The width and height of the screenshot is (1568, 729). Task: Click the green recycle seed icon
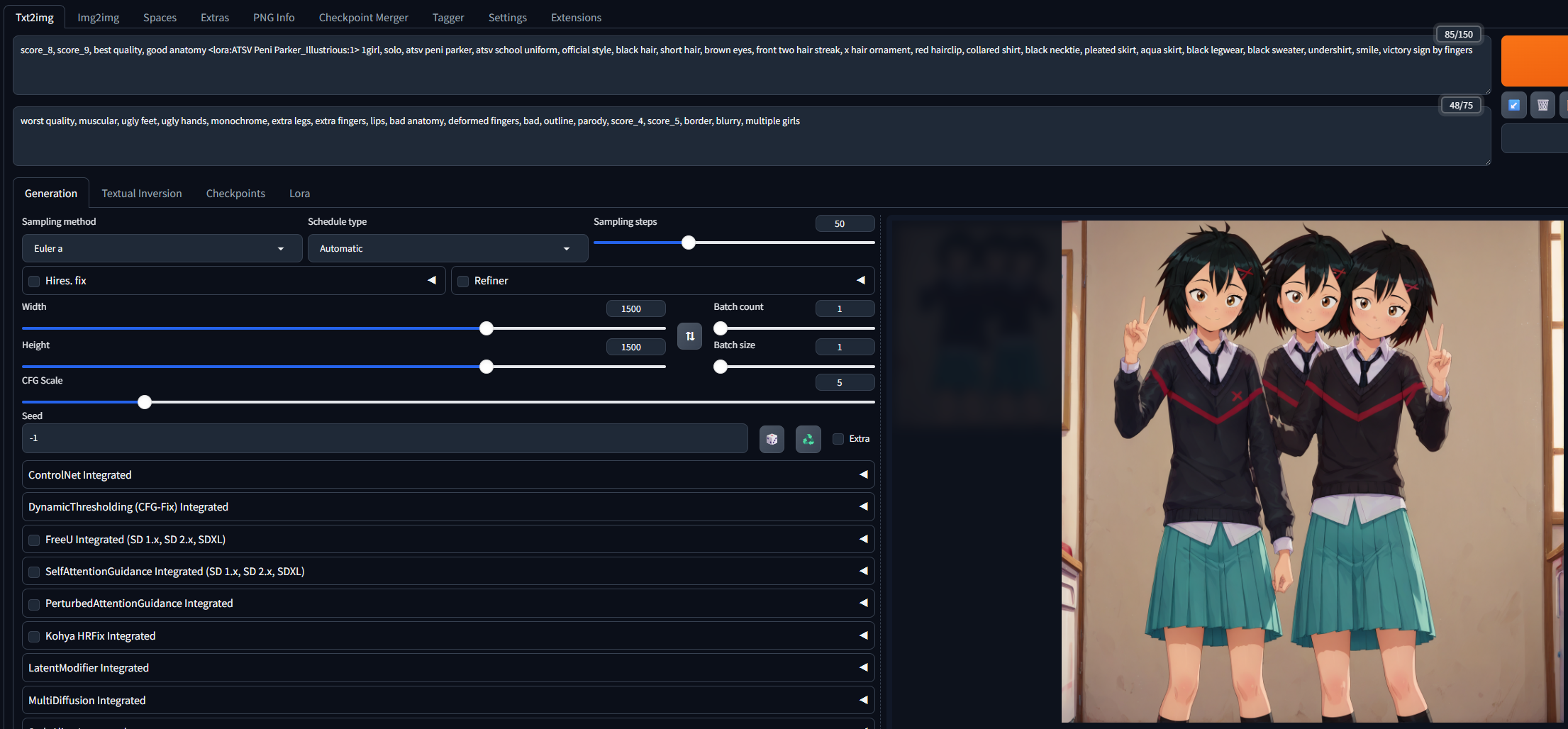[x=808, y=439]
